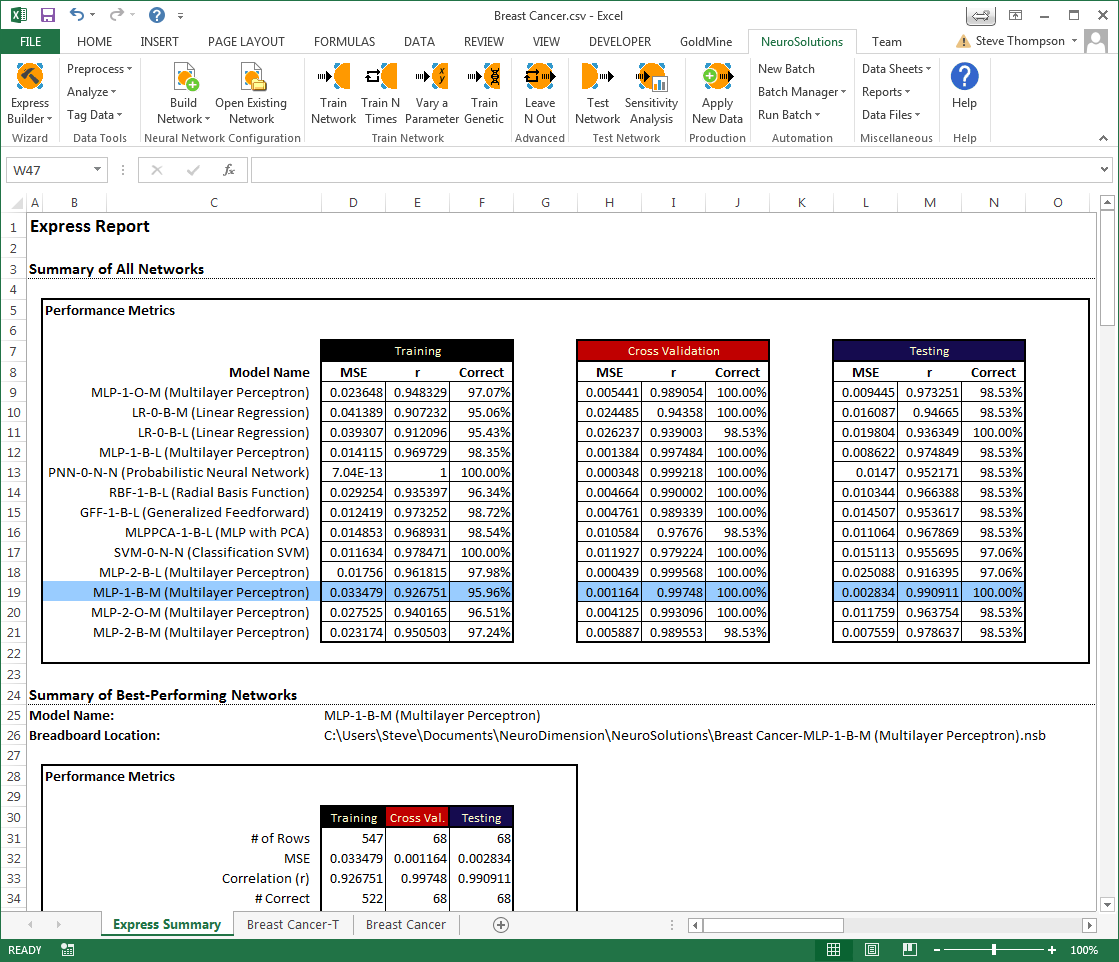Image resolution: width=1119 pixels, height=962 pixels.
Task: Click Open Existing Network icon
Action: pyautogui.click(x=250, y=93)
